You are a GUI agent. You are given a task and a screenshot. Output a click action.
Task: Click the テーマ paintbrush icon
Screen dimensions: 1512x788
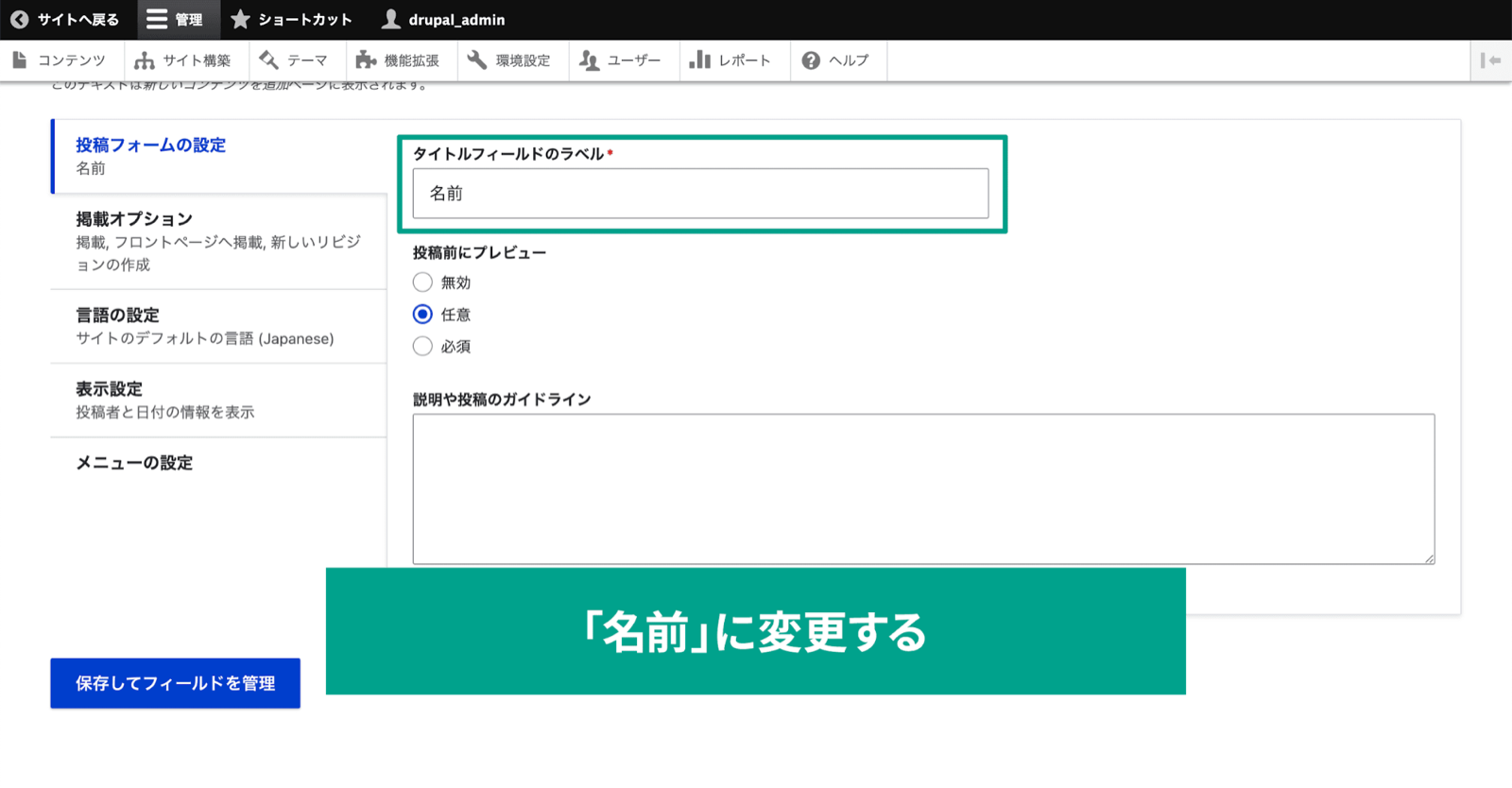(268, 60)
